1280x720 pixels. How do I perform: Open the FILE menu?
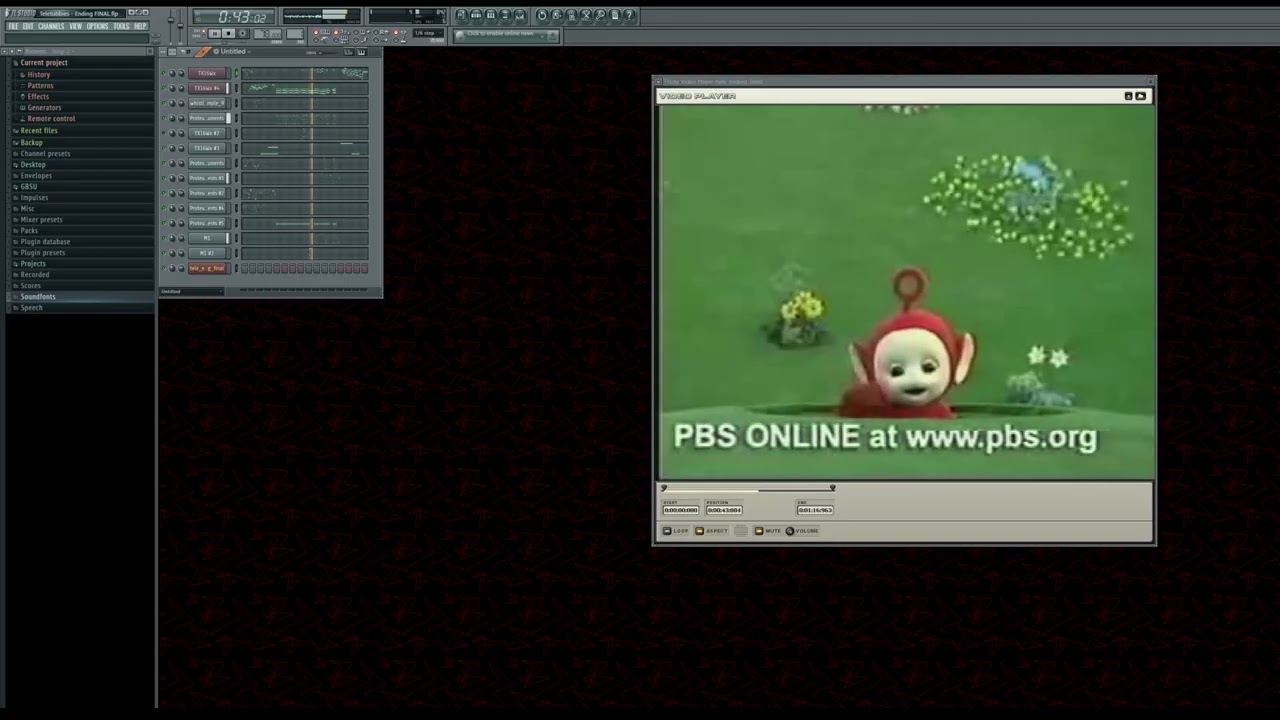13,26
